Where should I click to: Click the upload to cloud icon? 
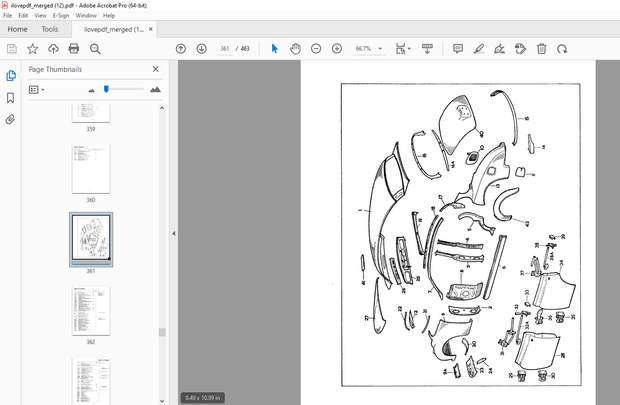point(53,49)
